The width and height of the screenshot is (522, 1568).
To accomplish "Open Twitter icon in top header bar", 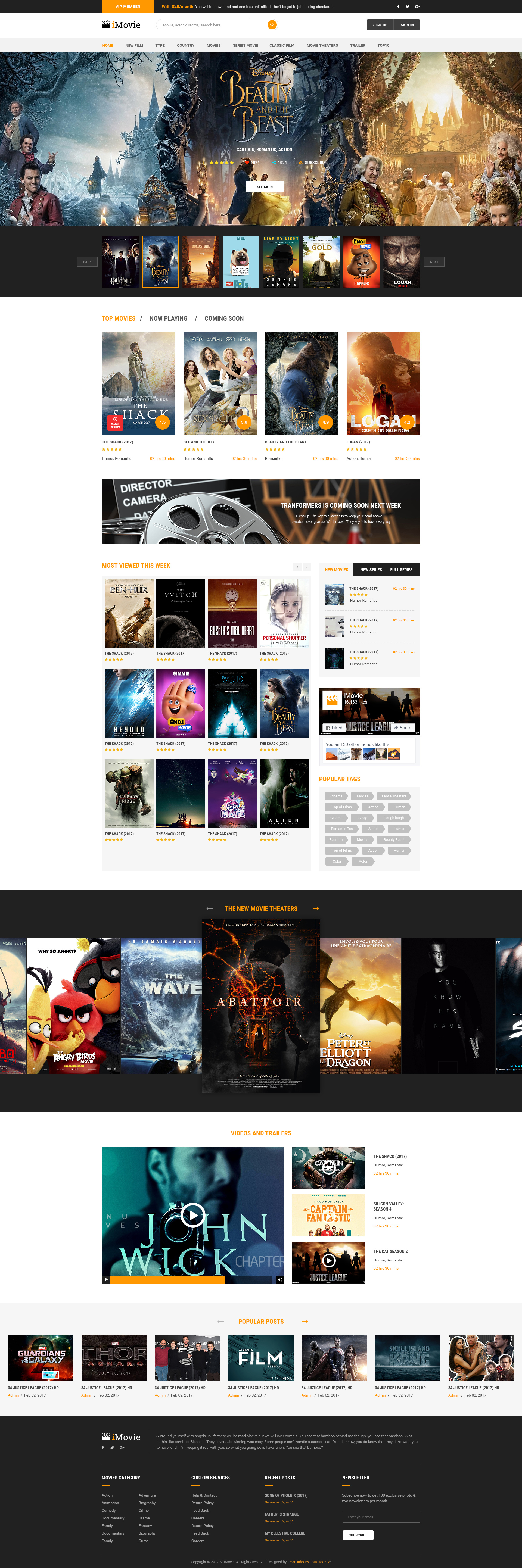I will point(408,7).
